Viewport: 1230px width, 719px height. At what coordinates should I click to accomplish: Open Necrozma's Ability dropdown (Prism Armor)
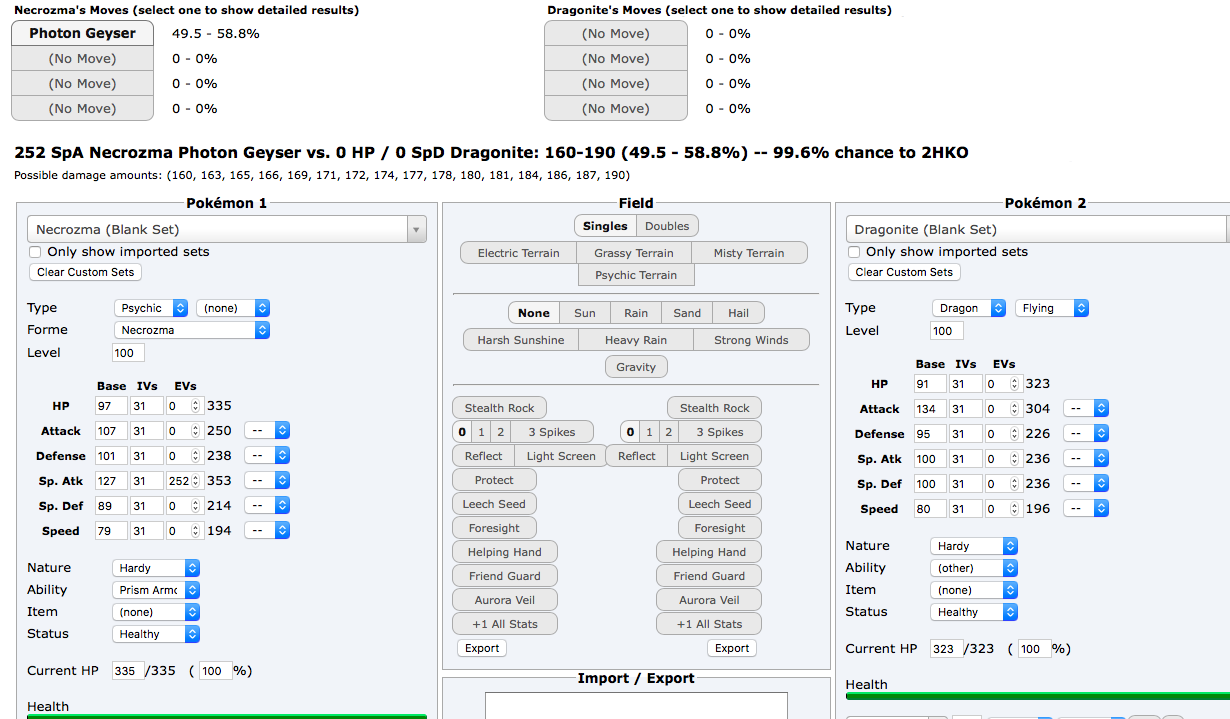pyautogui.click(x=156, y=590)
